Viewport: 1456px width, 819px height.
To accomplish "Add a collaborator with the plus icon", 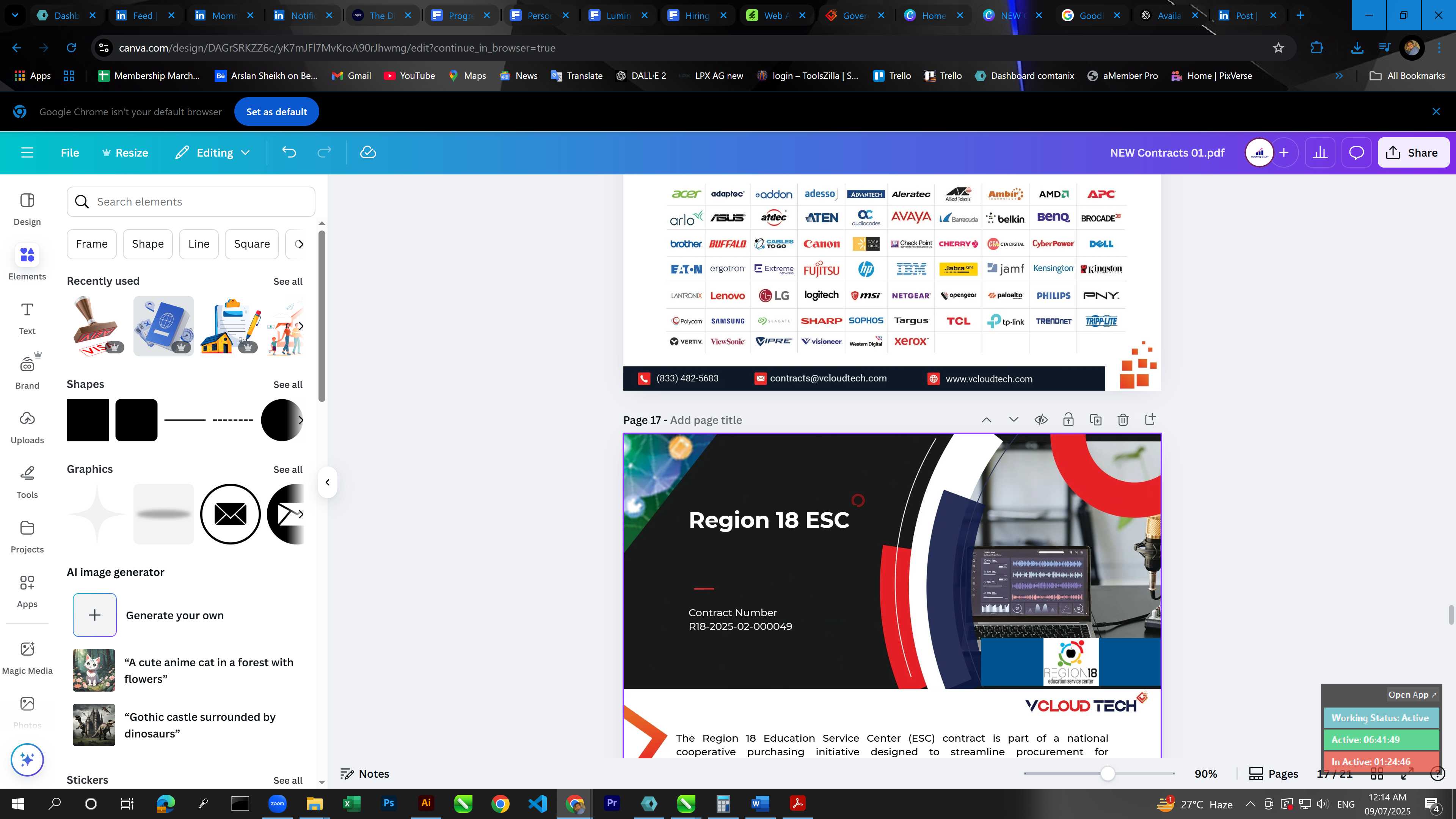I will tap(1284, 152).
